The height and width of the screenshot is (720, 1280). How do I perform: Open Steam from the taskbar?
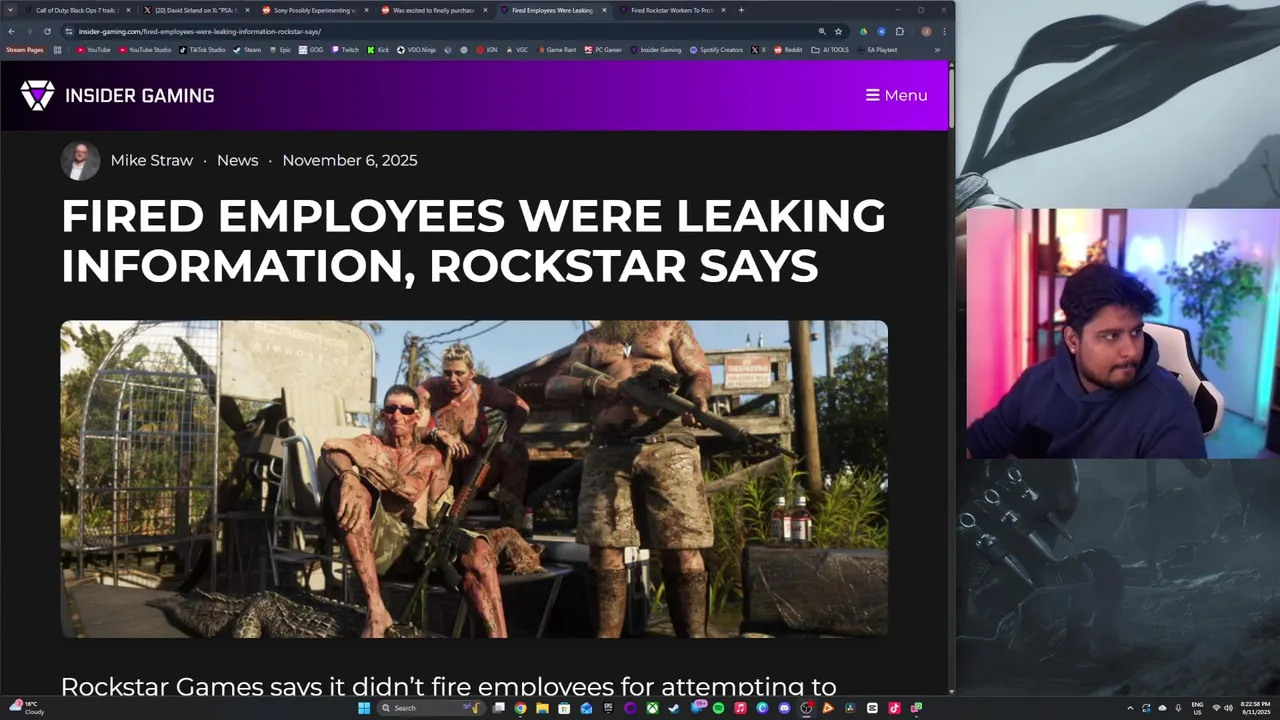(673, 708)
